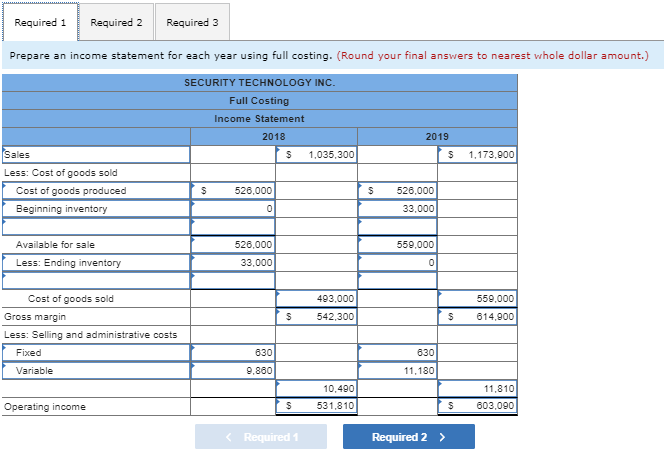This screenshot has width=664, height=474.
Task: Edit 2018 ending inventory value 33,000
Action: (233, 263)
